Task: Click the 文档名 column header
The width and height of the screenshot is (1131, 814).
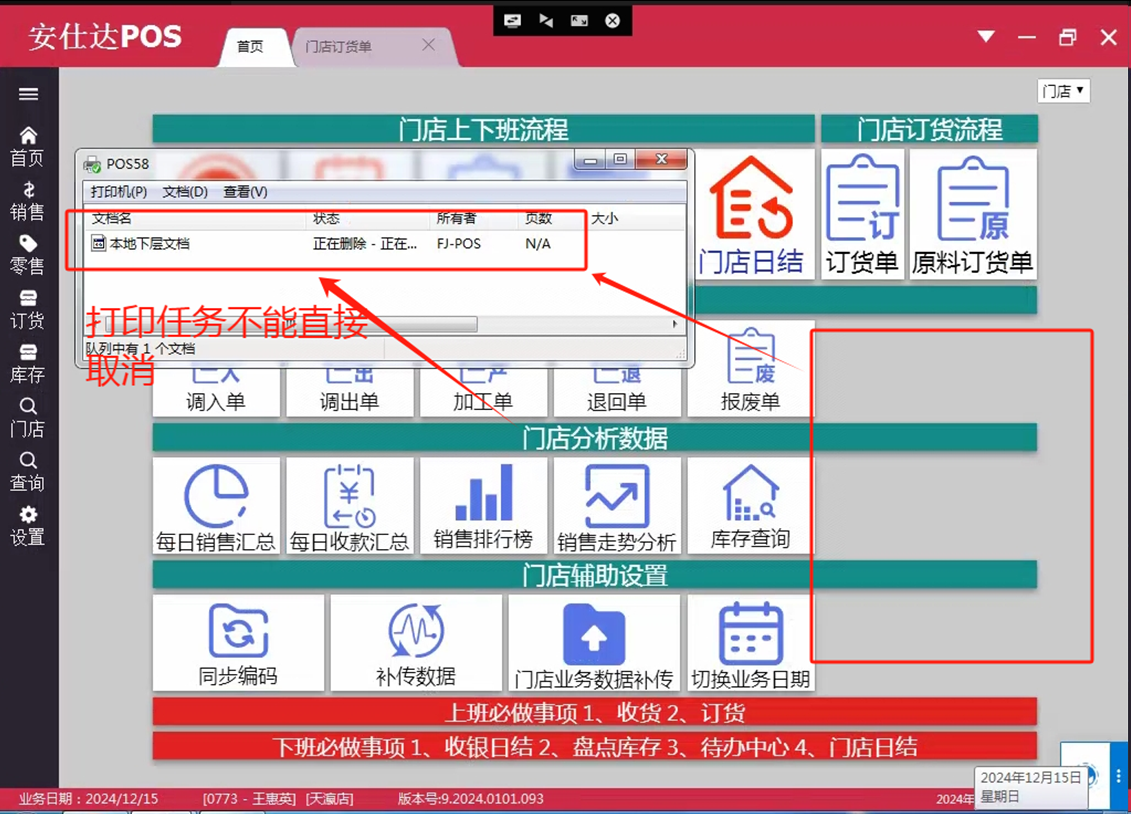Action: click(112, 218)
